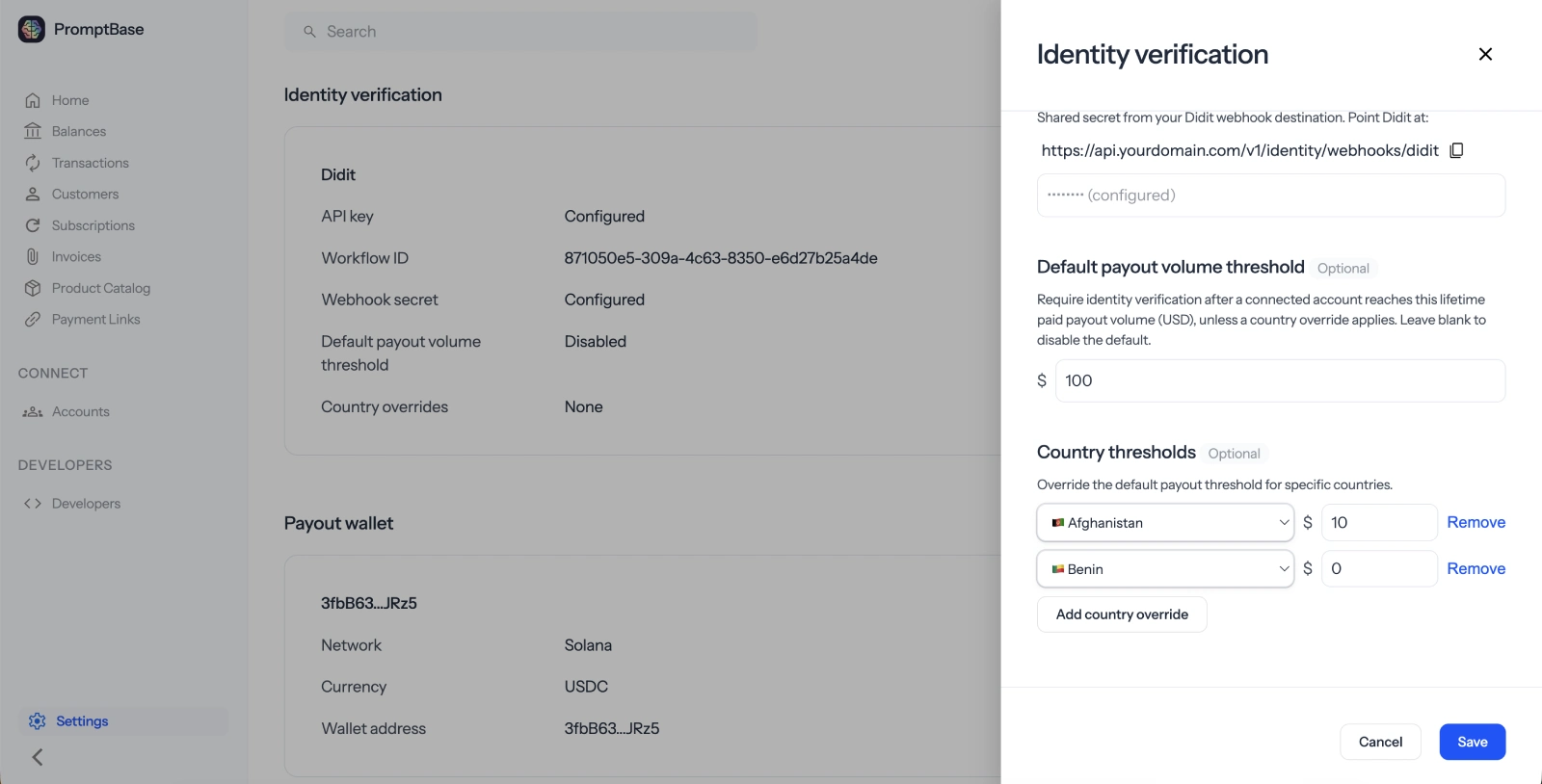Click the Settings gear icon

38,721
